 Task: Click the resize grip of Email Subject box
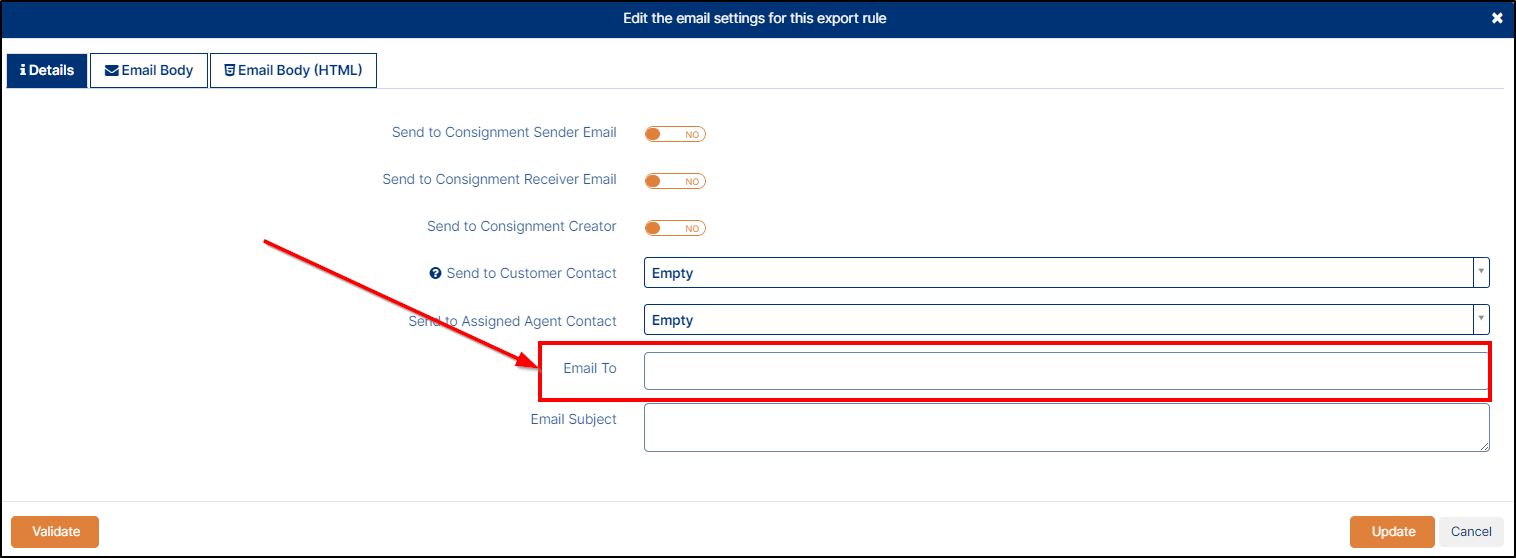[1484, 446]
